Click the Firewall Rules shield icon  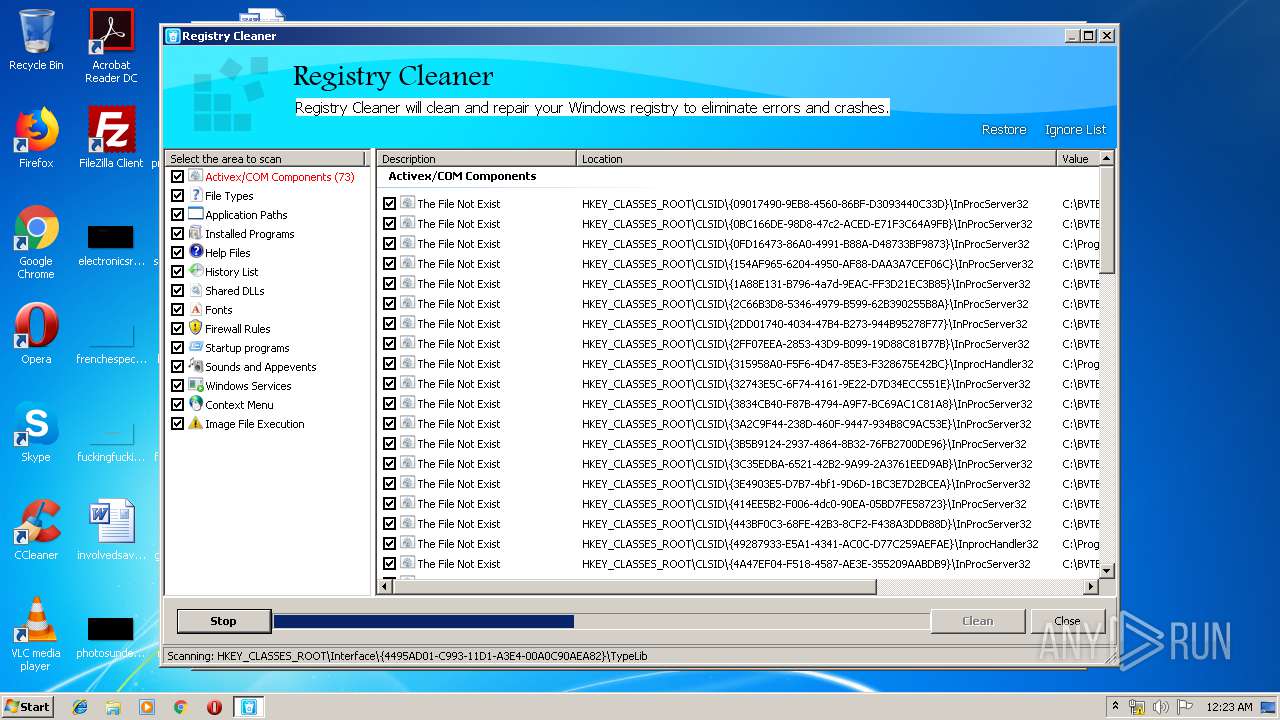tap(196, 329)
